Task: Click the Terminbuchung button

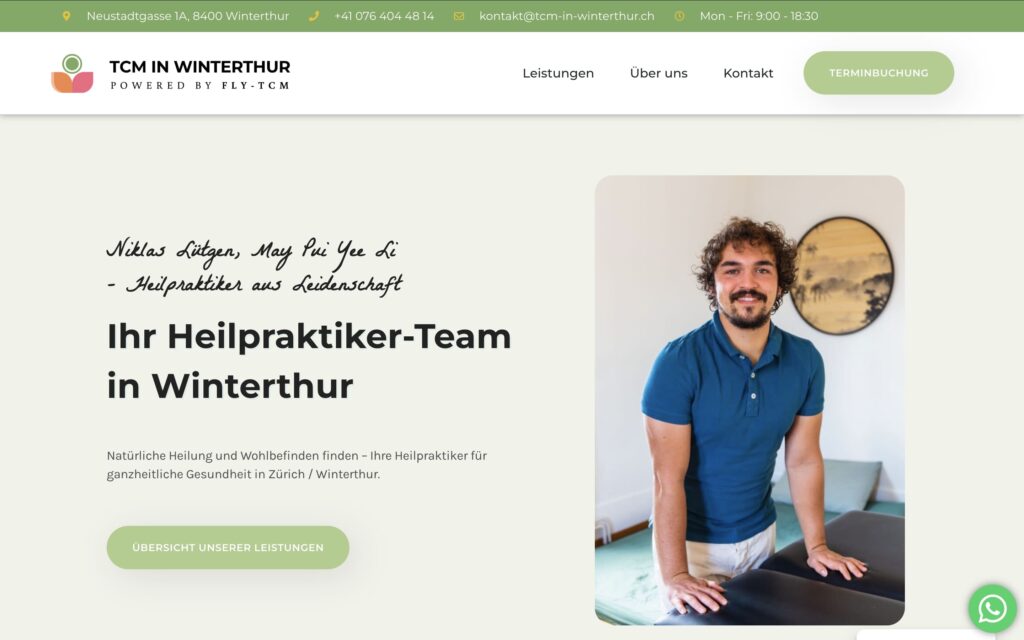Action: [878, 72]
